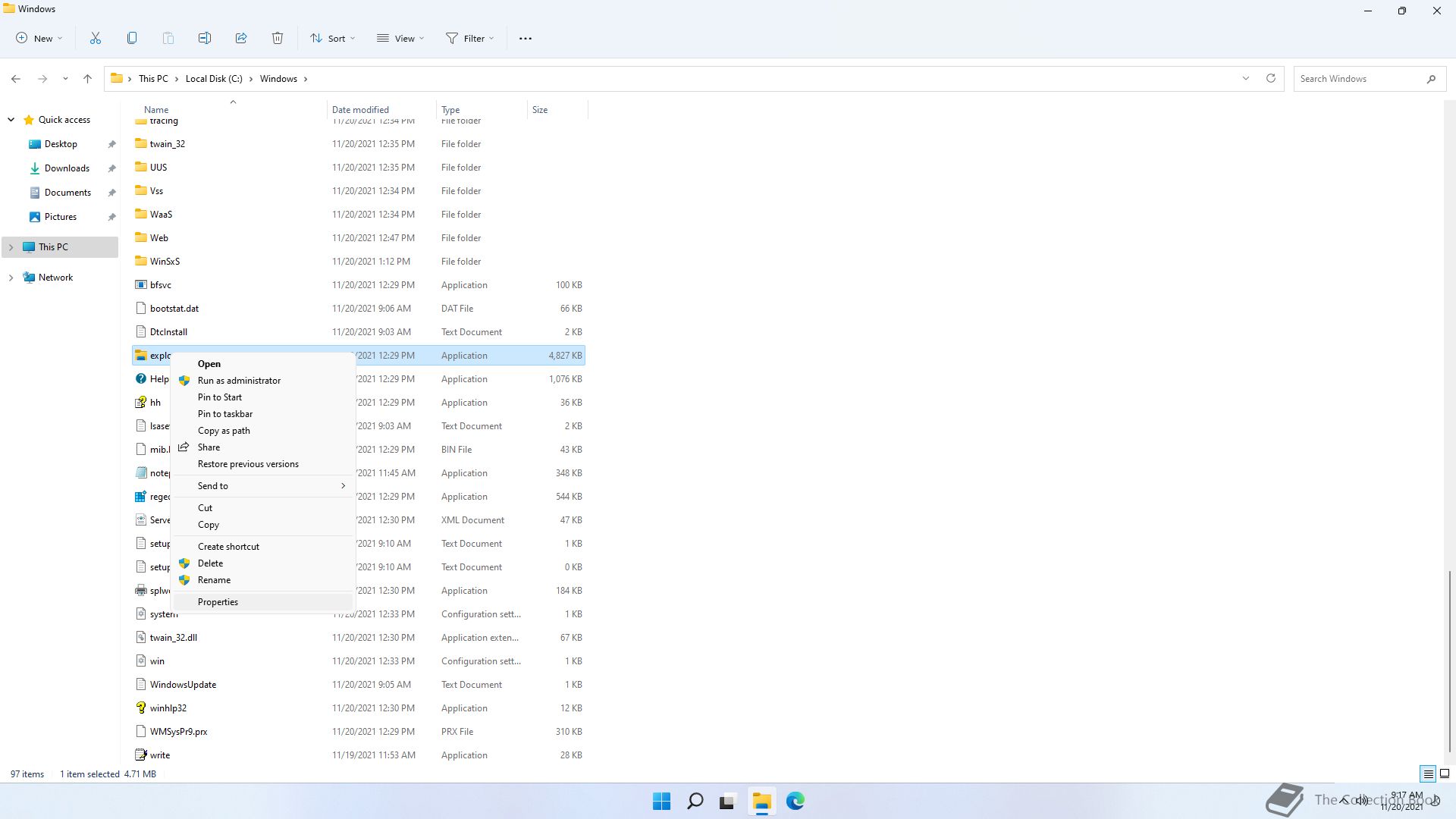Click the Paste icon in the toolbar
This screenshot has width=1456, height=819.
pyautogui.click(x=168, y=38)
